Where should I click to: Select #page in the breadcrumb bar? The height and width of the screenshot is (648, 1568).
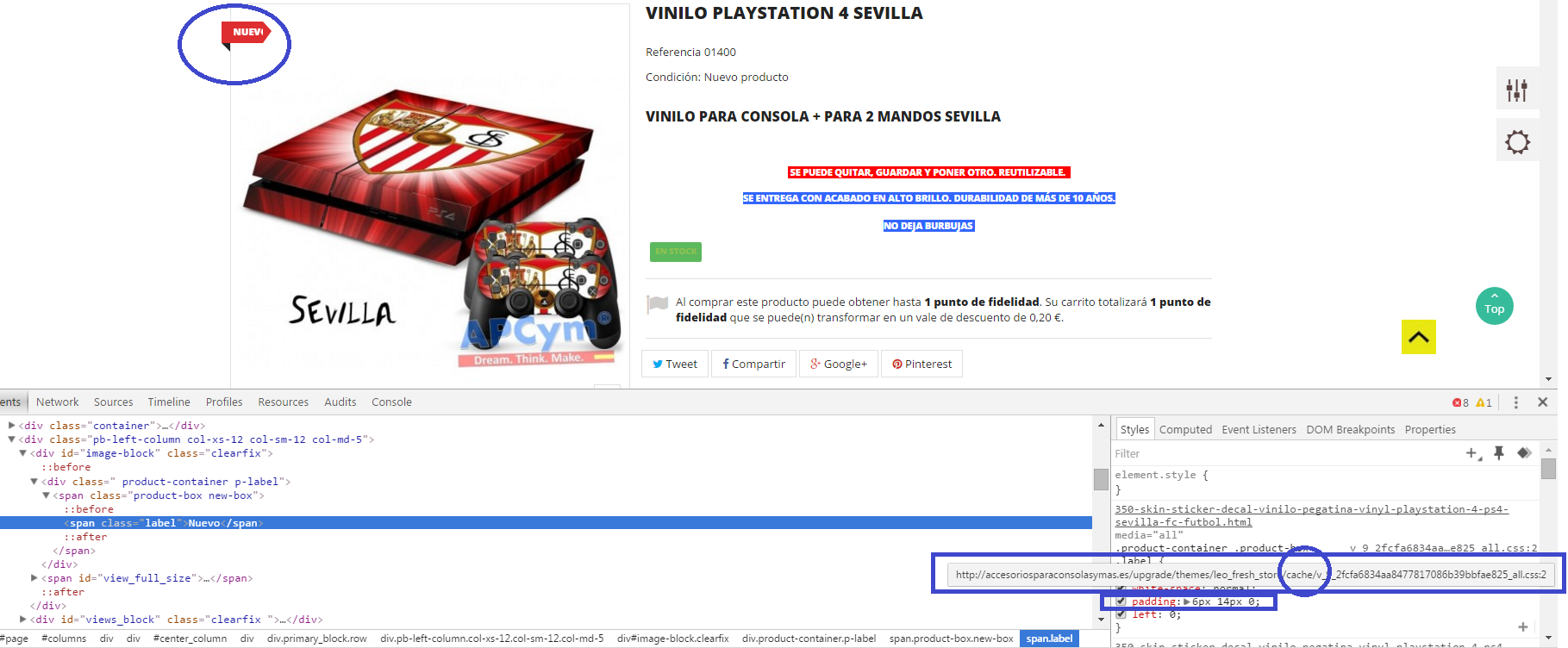[15, 639]
